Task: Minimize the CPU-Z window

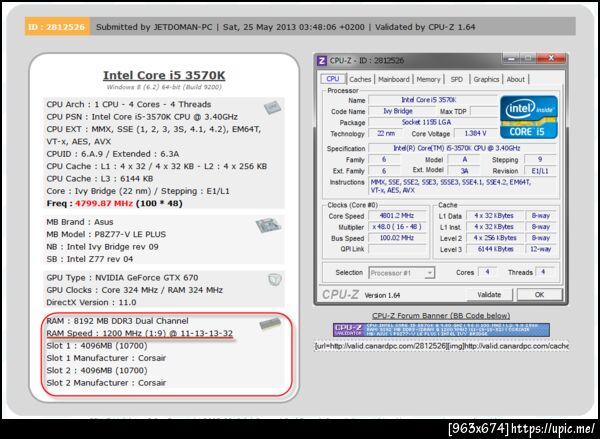Action: tap(511, 59)
